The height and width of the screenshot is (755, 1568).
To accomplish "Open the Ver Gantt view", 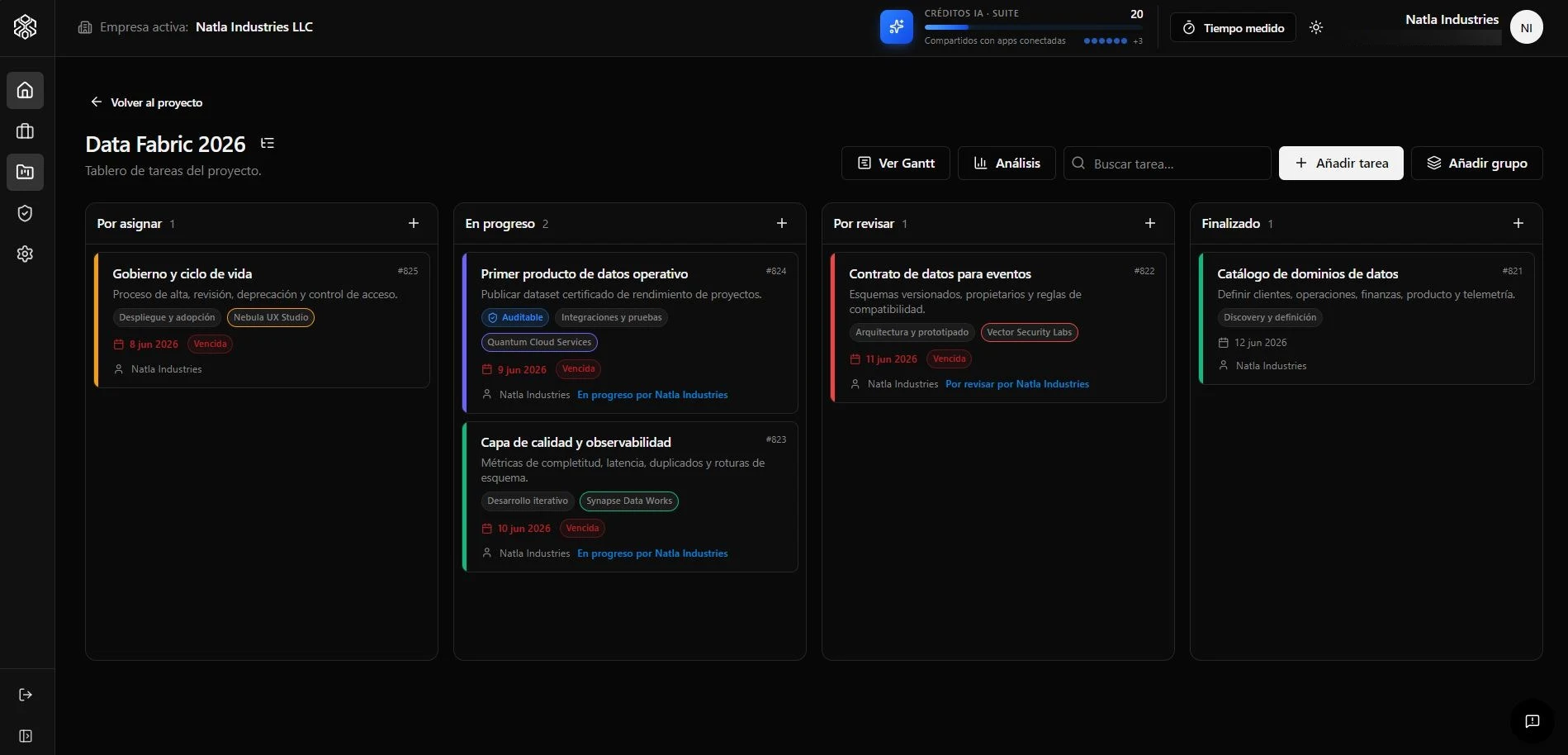I will (896, 164).
